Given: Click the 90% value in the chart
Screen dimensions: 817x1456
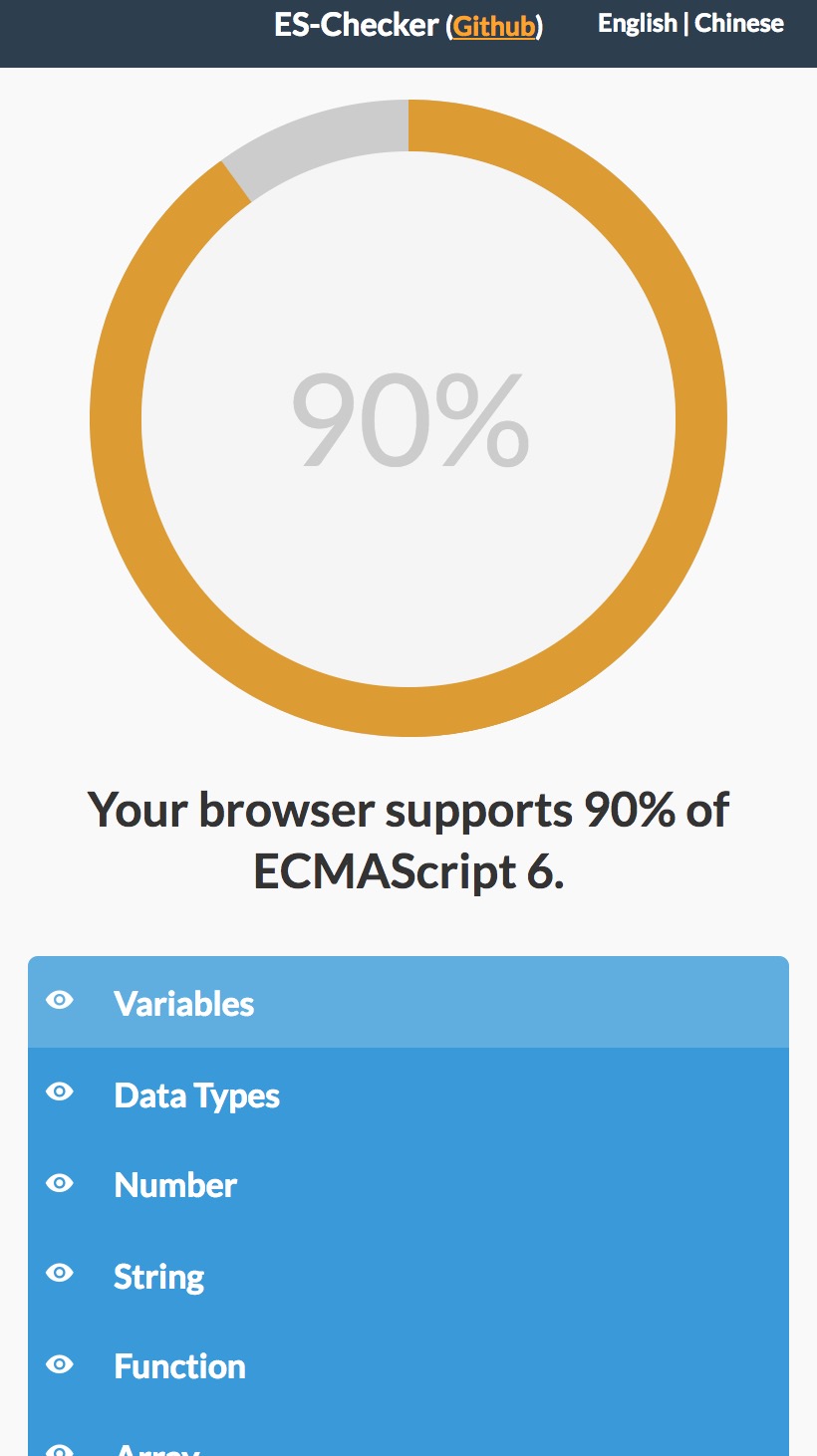Looking at the screenshot, I should pyautogui.click(x=408, y=419).
